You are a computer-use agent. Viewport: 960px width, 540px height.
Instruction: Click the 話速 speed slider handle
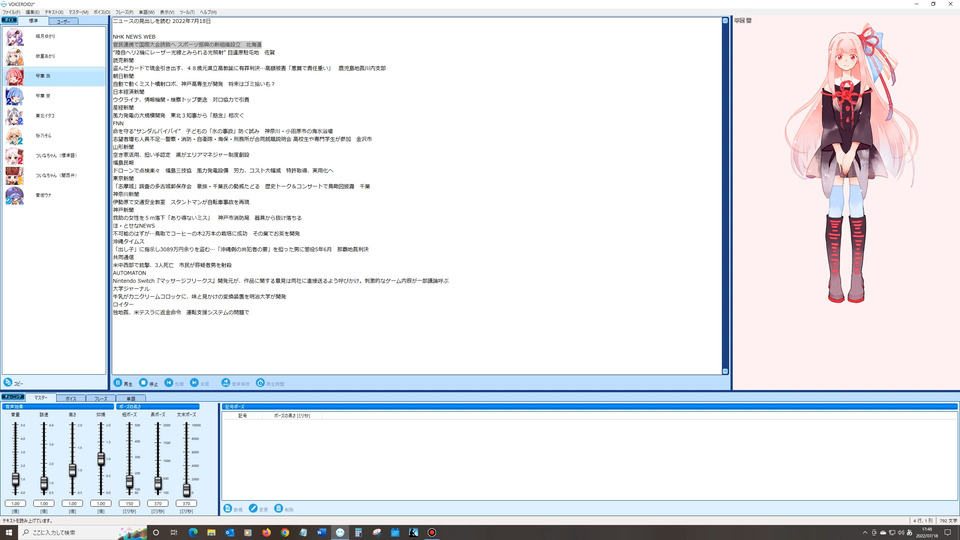click(43, 484)
